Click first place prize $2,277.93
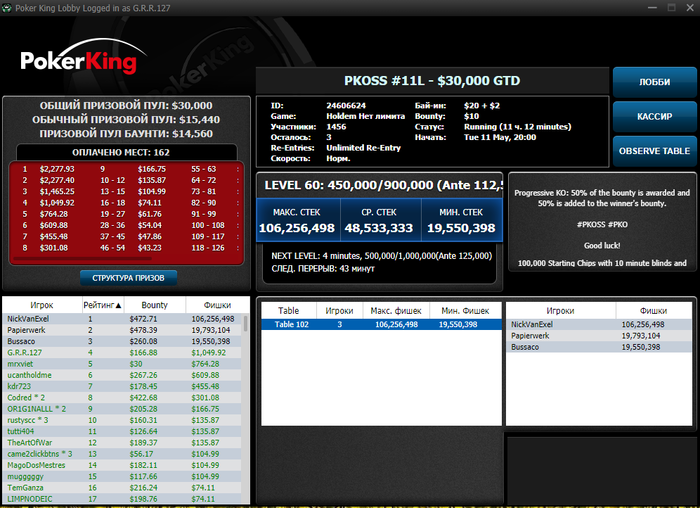This screenshot has height=508, width=700. tap(57, 169)
